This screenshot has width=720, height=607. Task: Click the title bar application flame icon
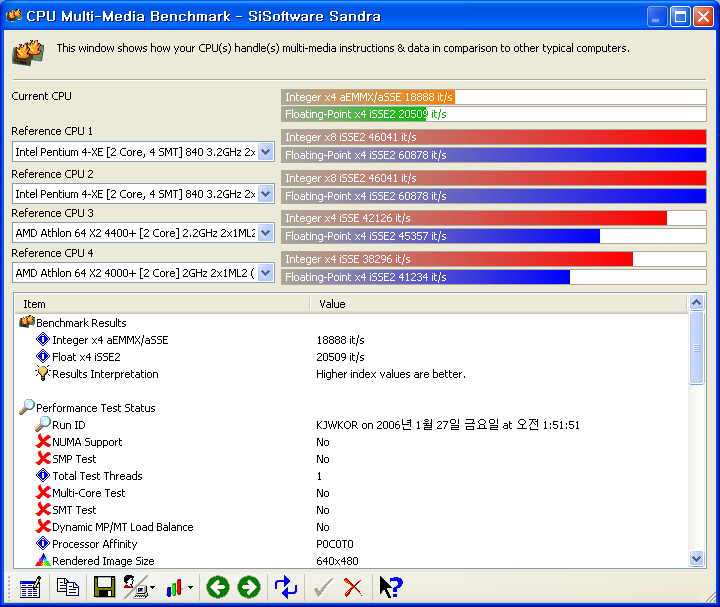click(14, 16)
